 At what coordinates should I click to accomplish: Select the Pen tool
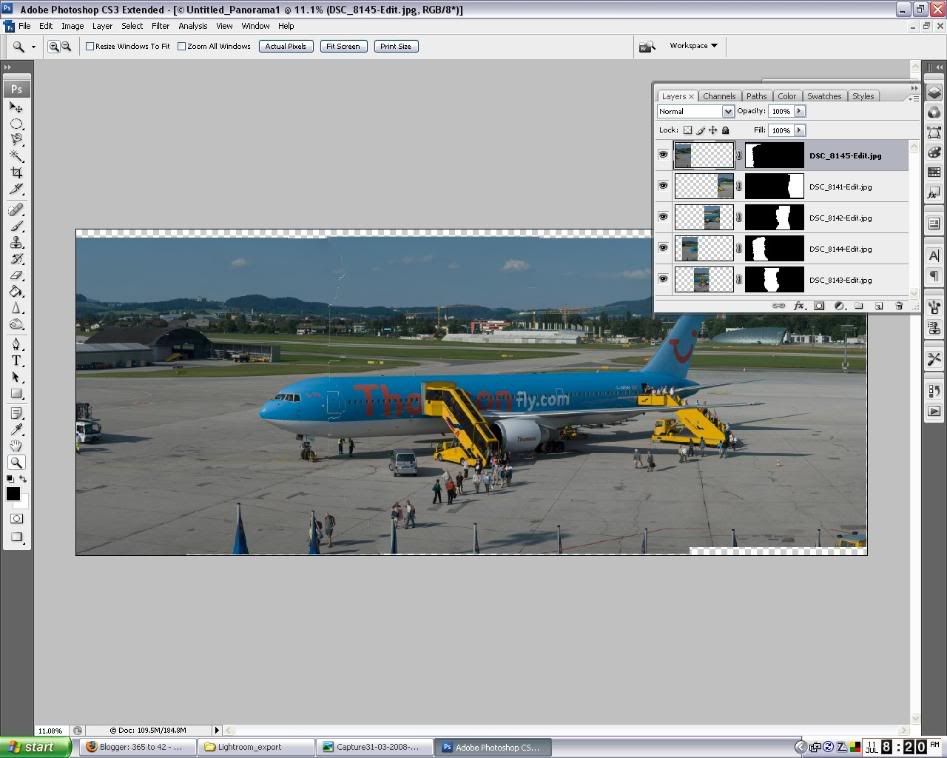pyautogui.click(x=16, y=344)
